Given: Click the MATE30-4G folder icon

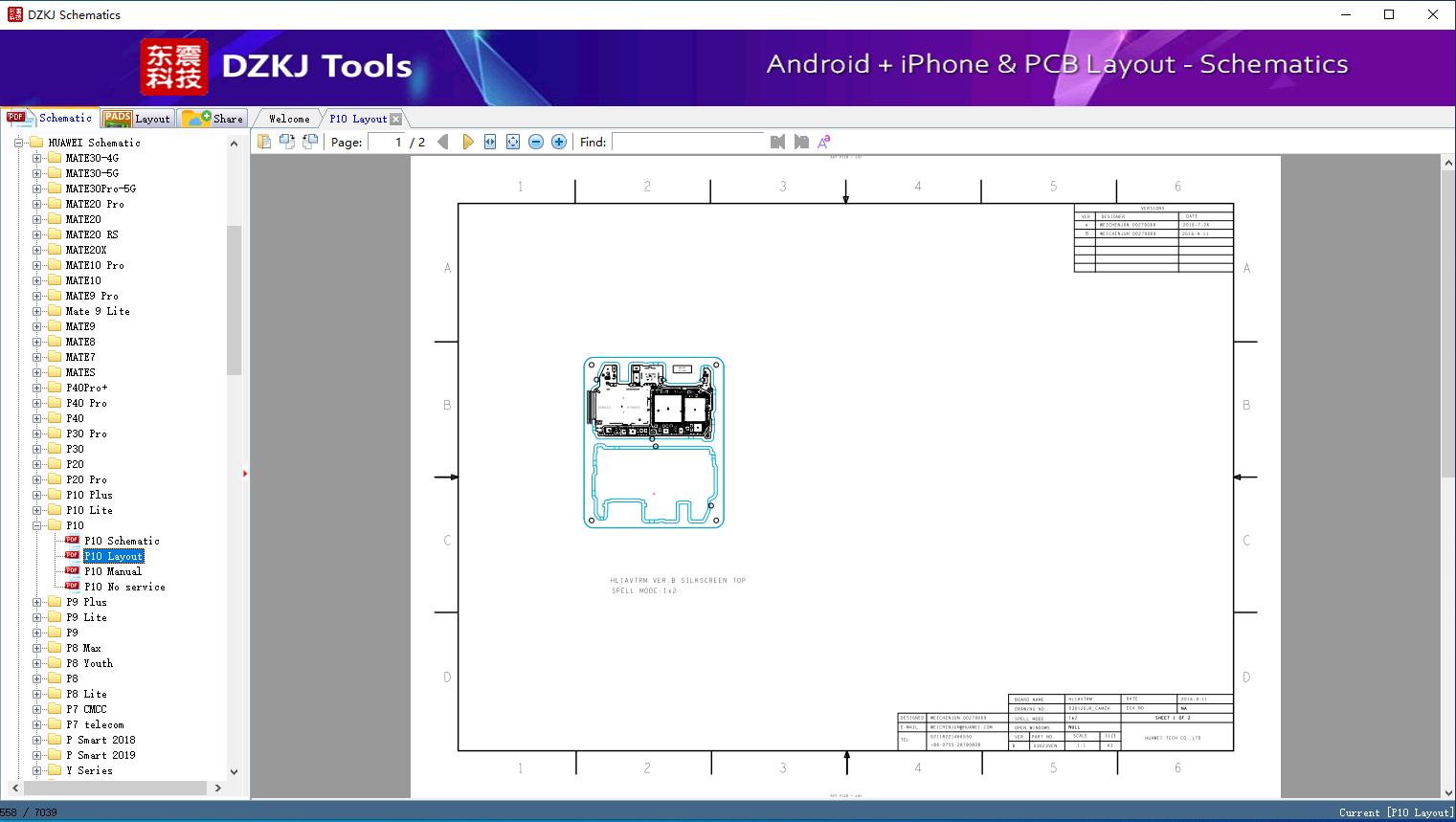Looking at the screenshot, I should coord(55,158).
